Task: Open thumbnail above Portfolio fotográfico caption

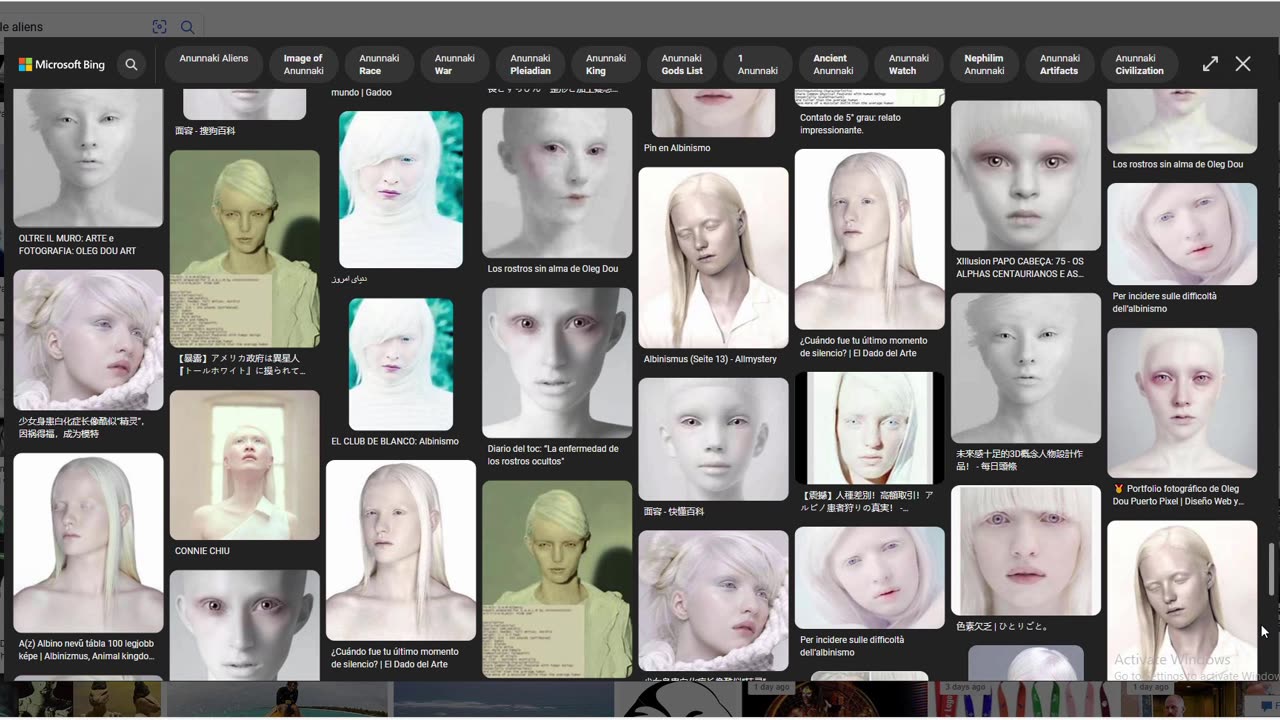Action: coord(1182,403)
